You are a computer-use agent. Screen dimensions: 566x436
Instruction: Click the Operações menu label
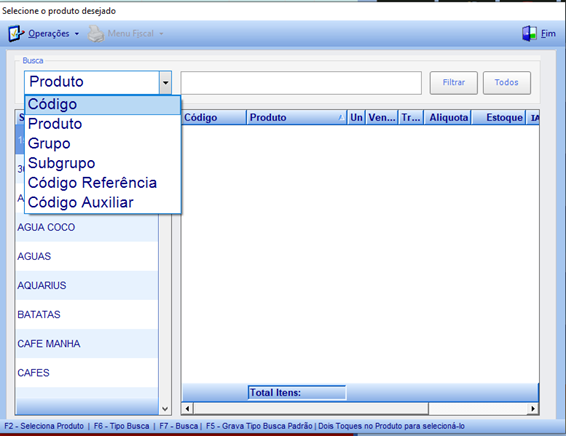[x=49, y=34]
